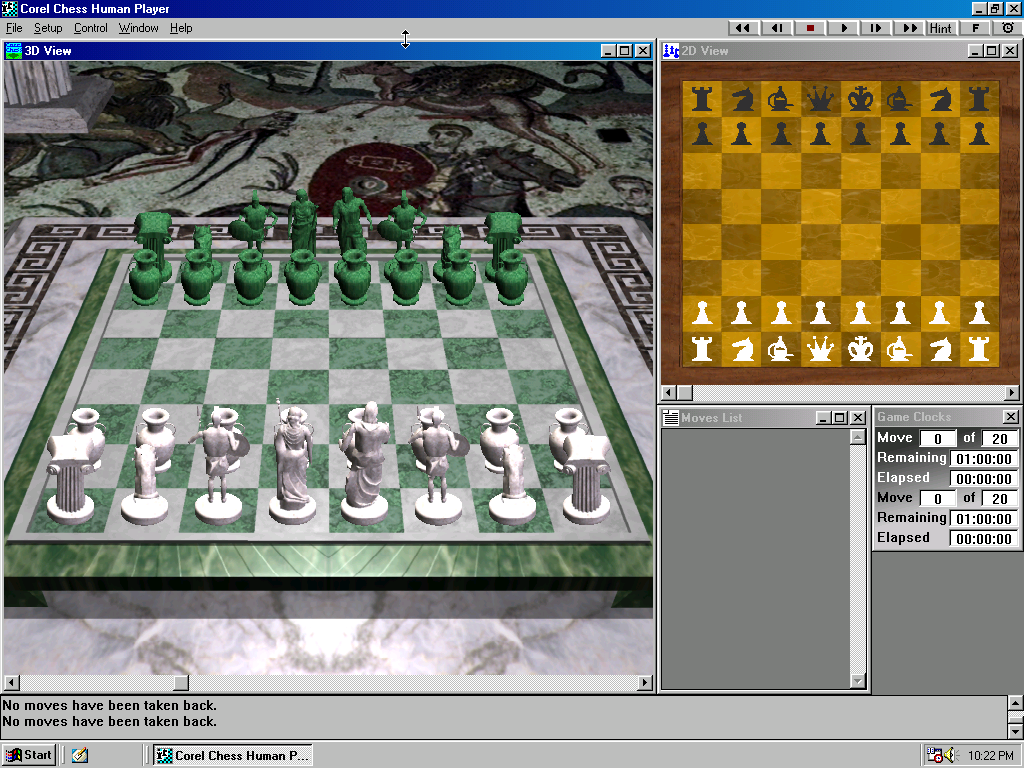Click the F toolbar button

tap(976, 28)
